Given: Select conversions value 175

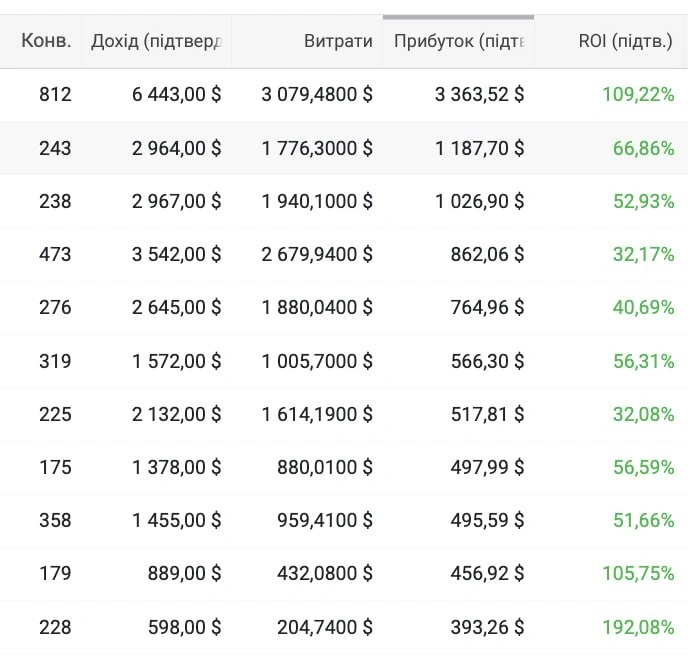Looking at the screenshot, I should tap(55, 467).
